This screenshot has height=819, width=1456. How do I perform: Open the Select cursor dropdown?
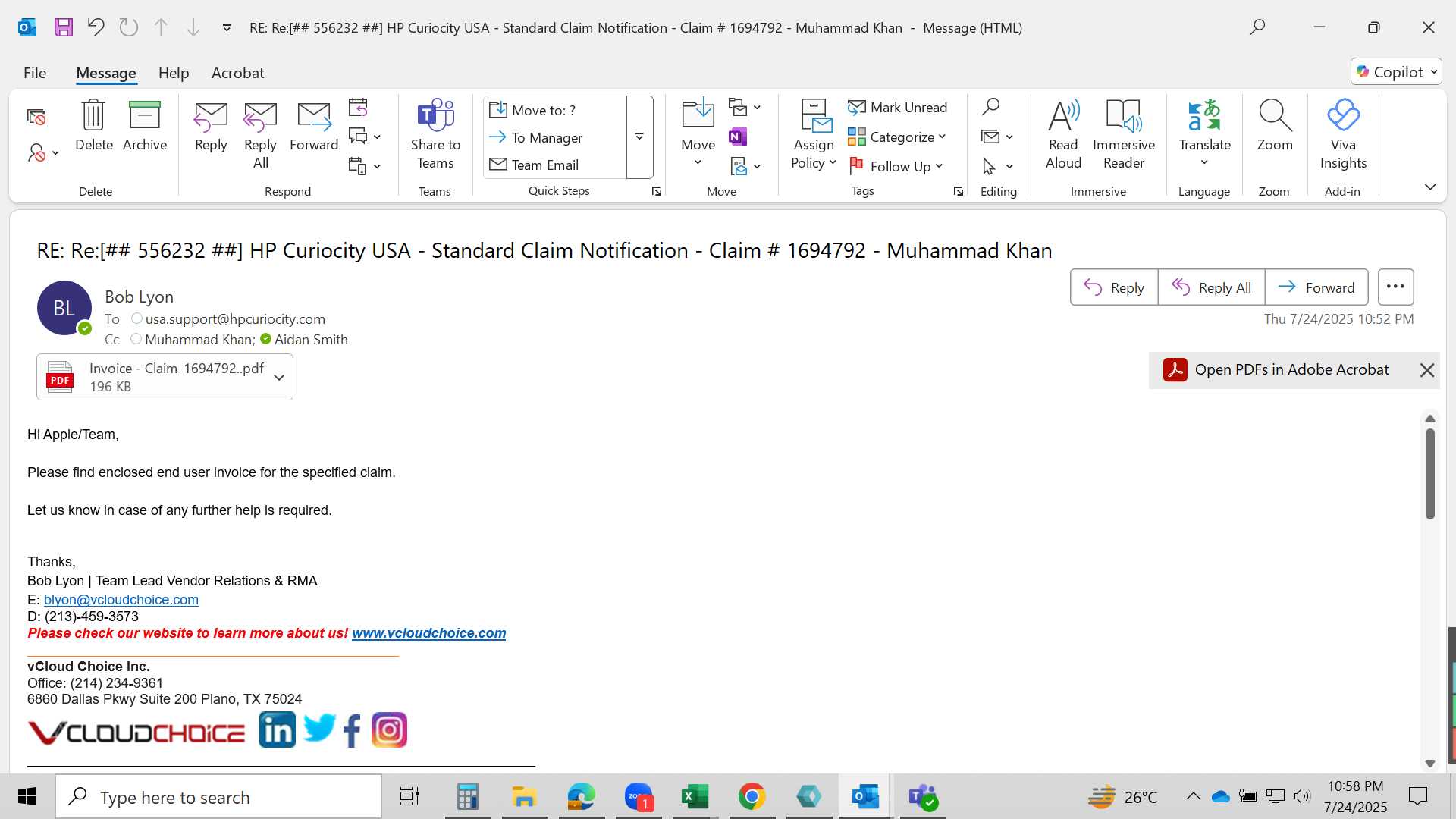(x=997, y=165)
